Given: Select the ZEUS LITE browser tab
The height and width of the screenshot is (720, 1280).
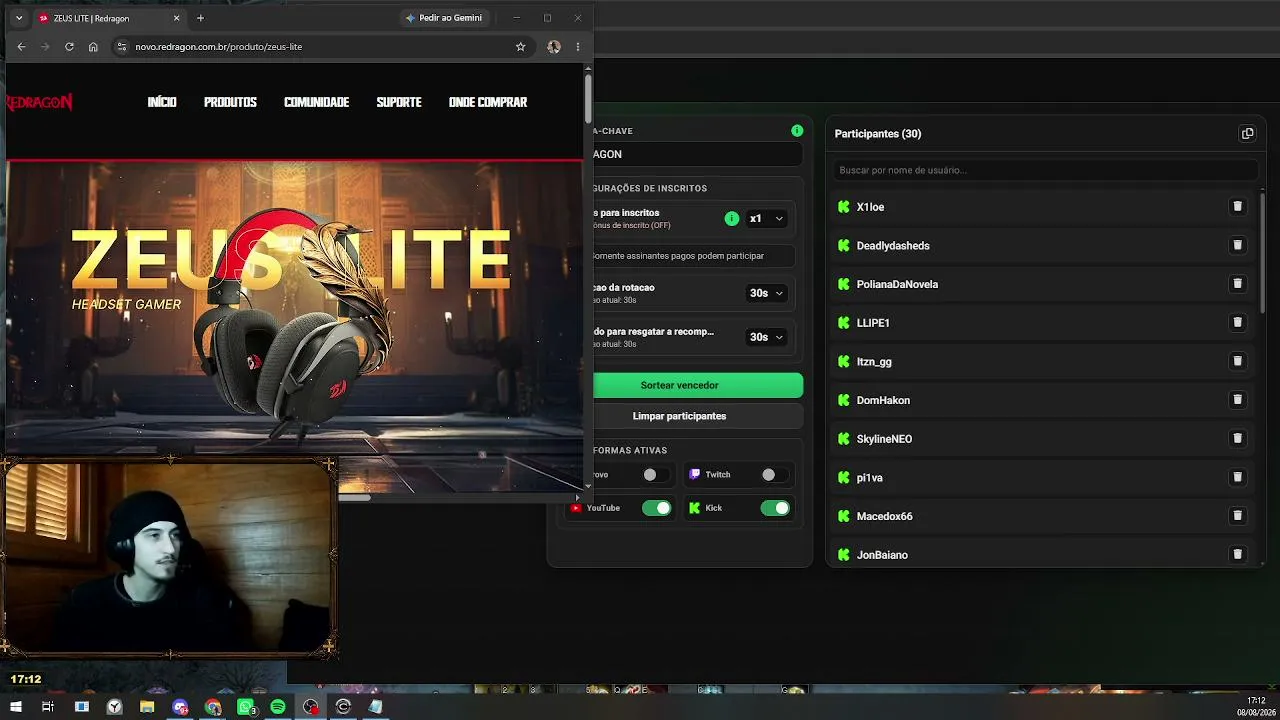Looking at the screenshot, I should (x=110, y=18).
